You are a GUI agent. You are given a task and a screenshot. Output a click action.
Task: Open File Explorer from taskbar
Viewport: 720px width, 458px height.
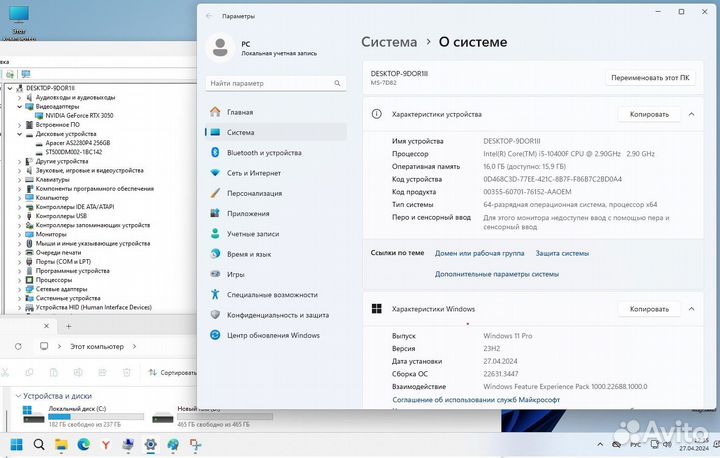coord(61,444)
